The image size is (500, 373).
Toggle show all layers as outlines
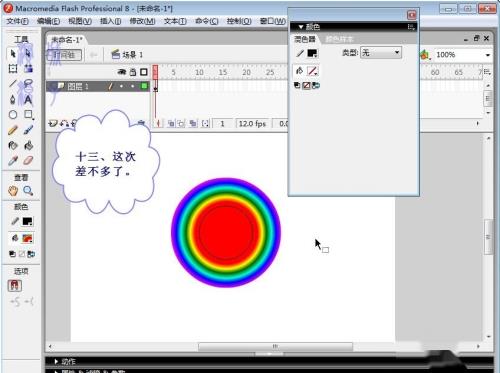[144, 72]
